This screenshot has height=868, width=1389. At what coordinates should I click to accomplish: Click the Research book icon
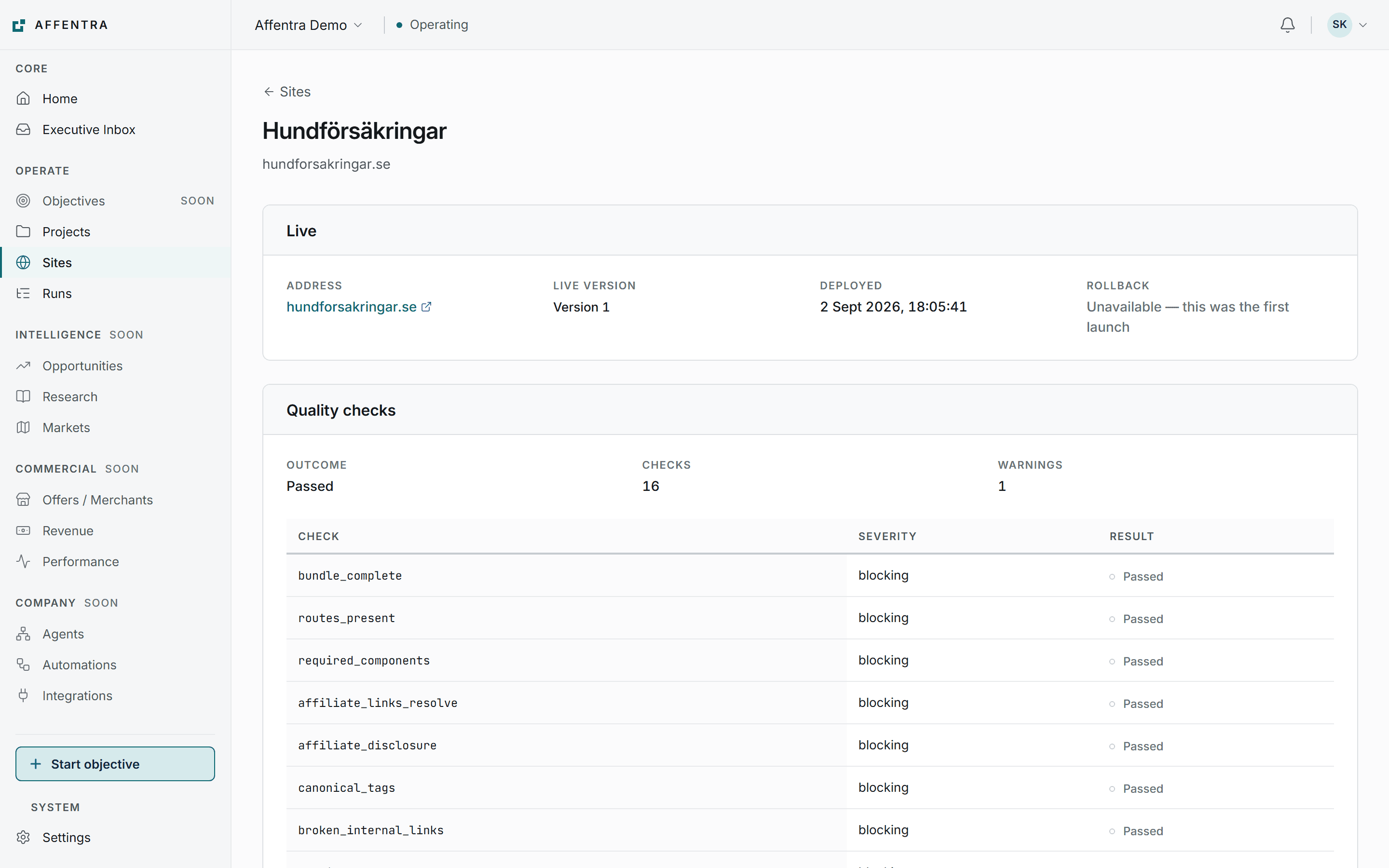click(23, 396)
